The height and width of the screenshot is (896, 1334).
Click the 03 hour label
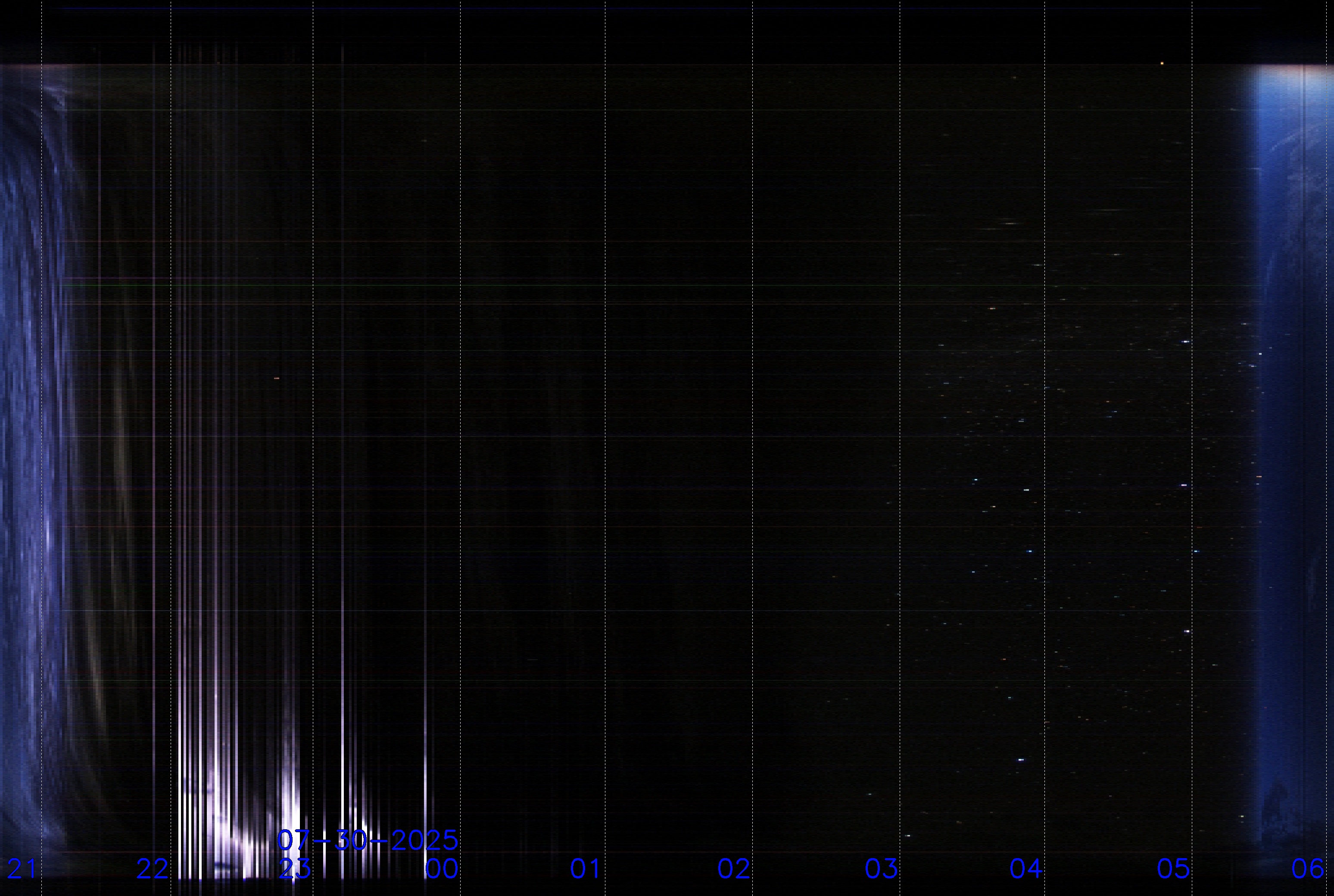(881, 869)
